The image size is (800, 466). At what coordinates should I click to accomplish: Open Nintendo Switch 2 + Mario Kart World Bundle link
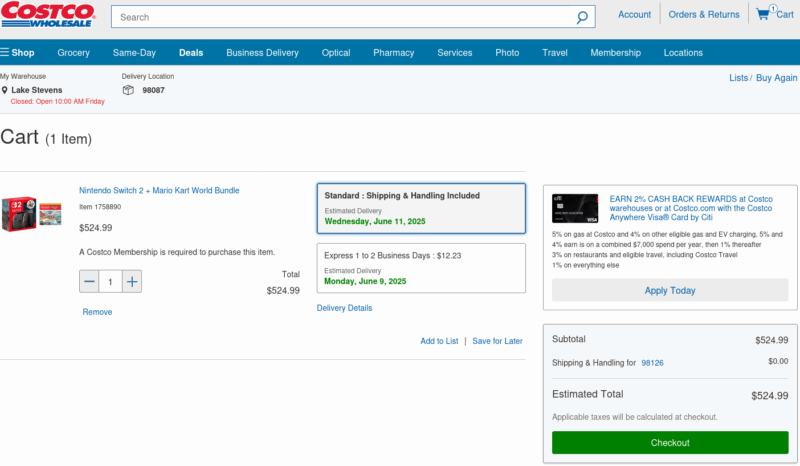click(159, 190)
